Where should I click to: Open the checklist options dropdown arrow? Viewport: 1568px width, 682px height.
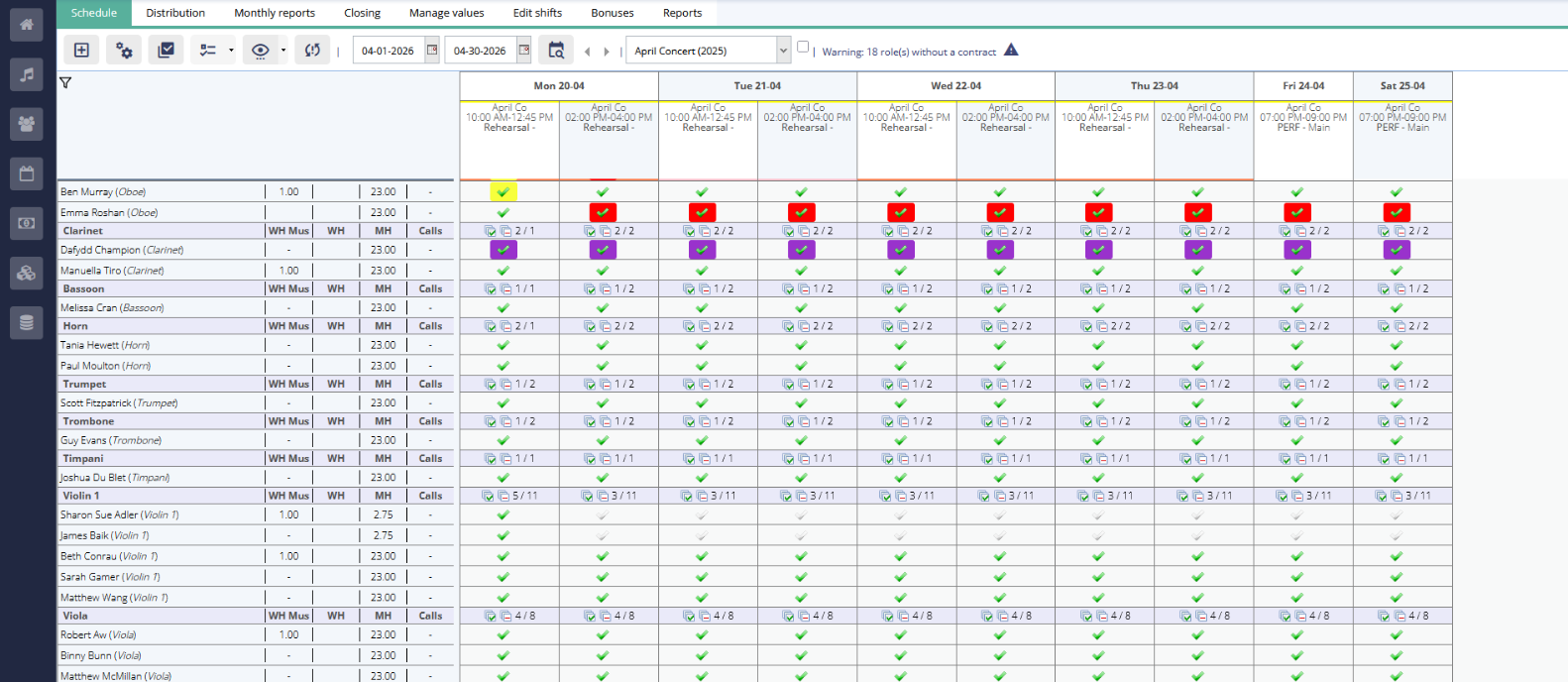click(x=231, y=51)
